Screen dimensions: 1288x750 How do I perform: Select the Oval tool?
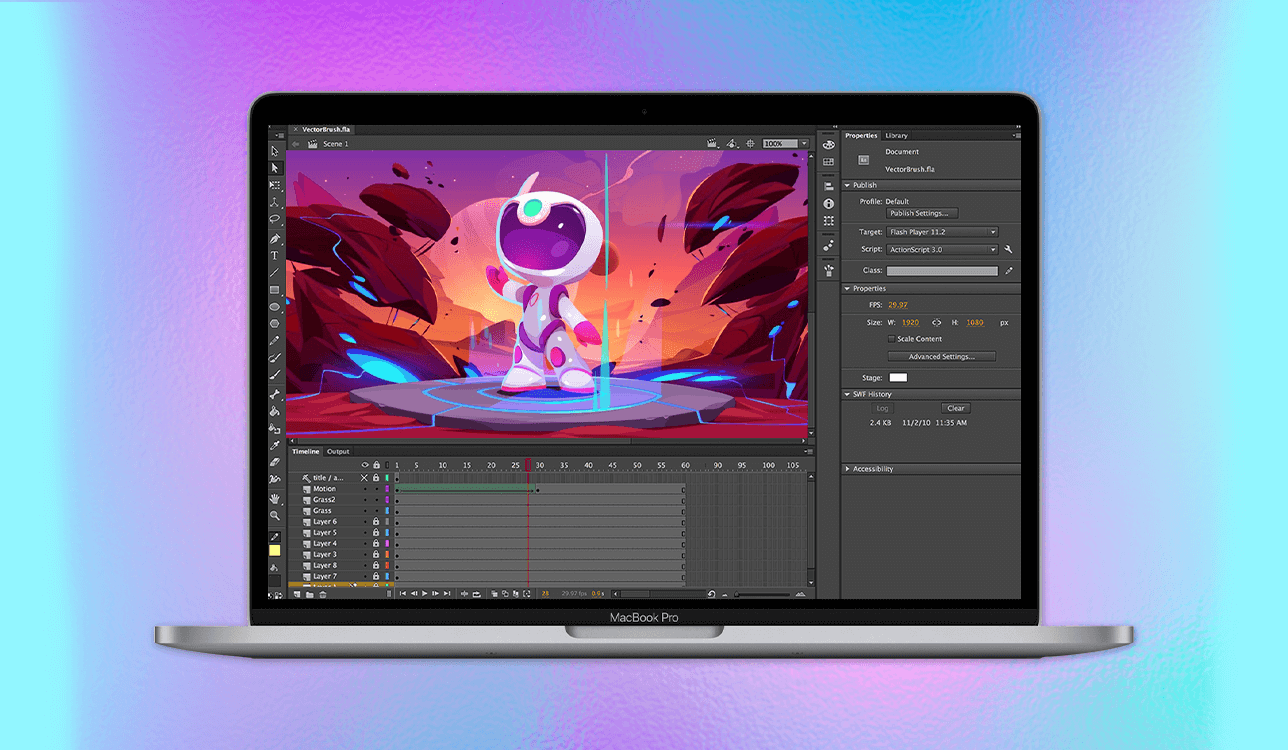pyautogui.click(x=275, y=306)
